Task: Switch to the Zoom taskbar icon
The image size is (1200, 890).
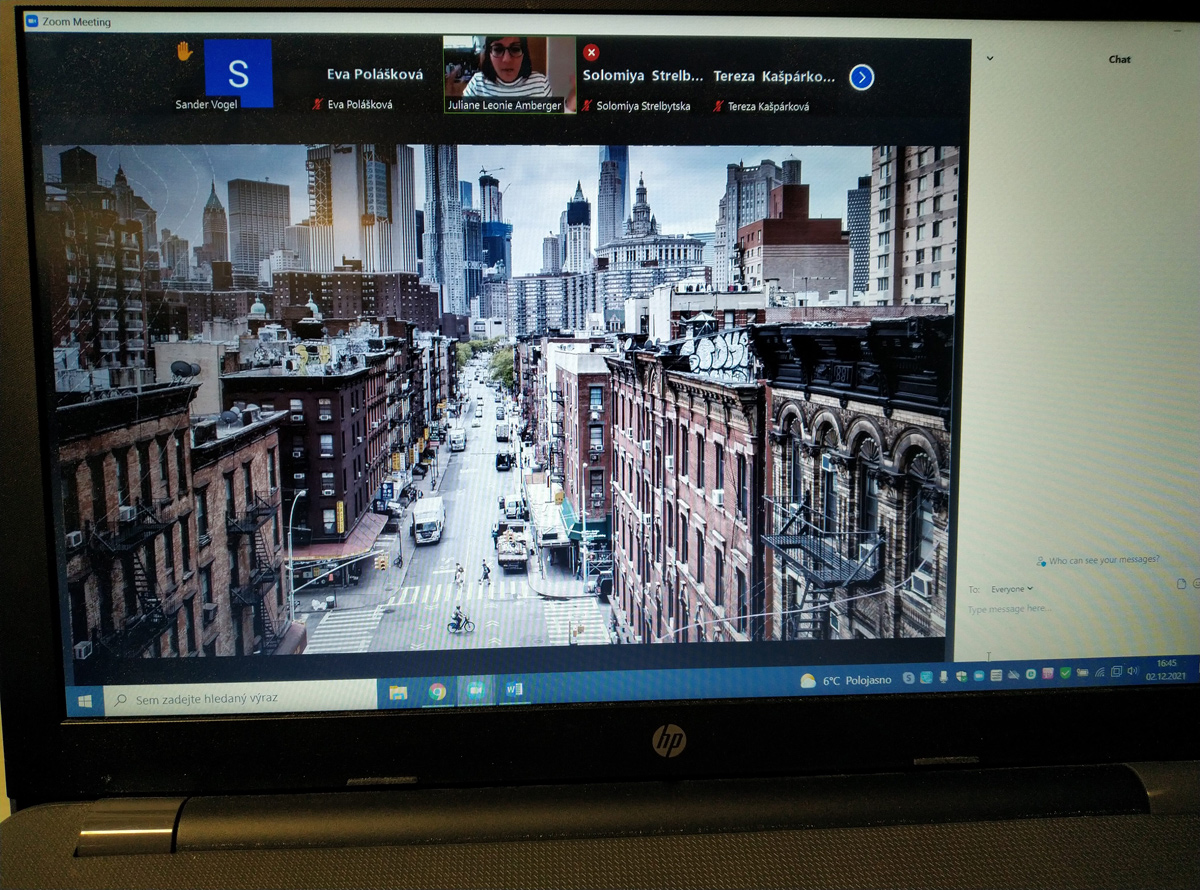Action: click(476, 691)
